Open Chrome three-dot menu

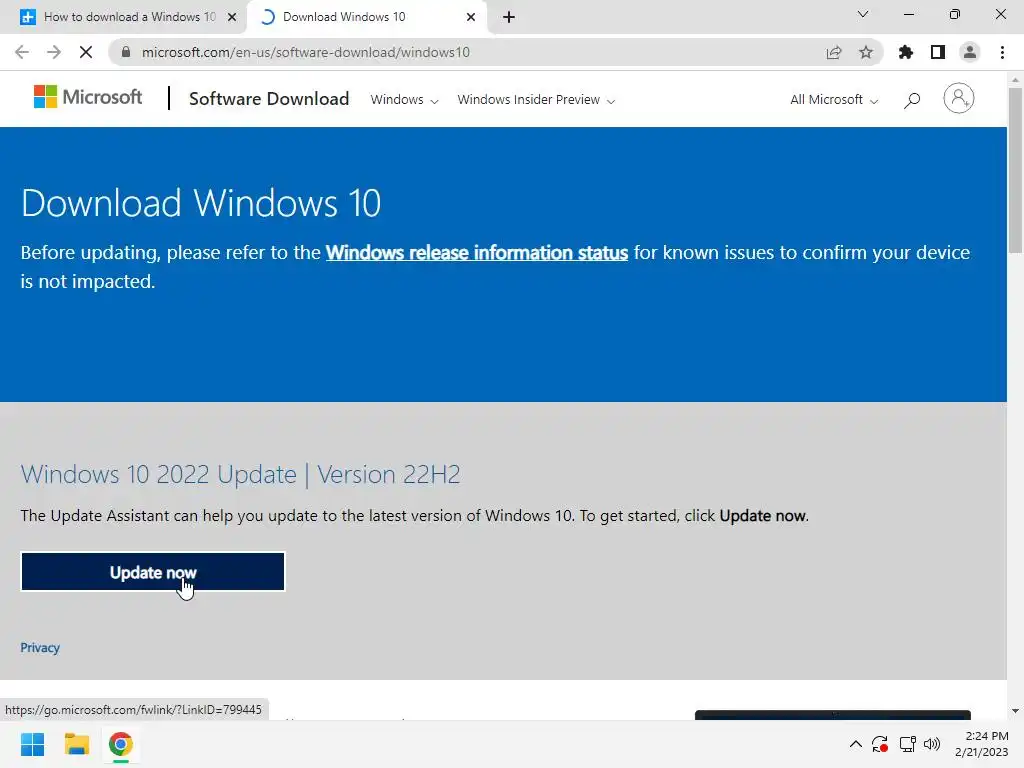click(x=1002, y=52)
